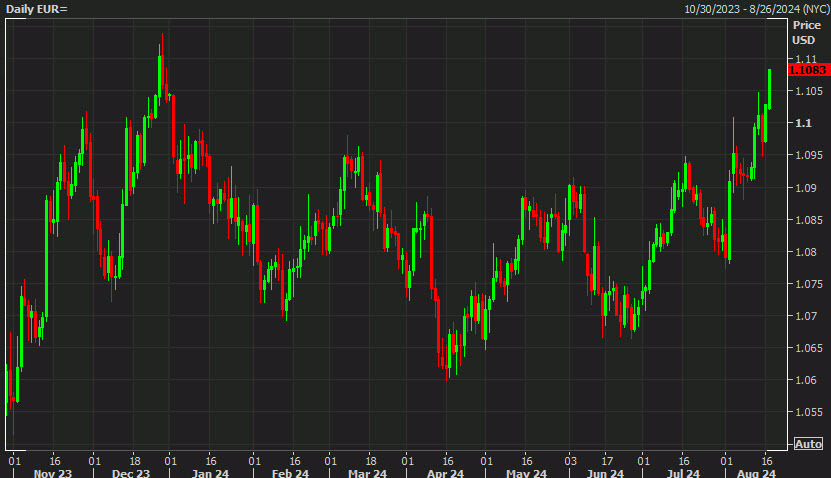Click the 1.095 price axis label
831x478 pixels.
click(x=809, y=155)
